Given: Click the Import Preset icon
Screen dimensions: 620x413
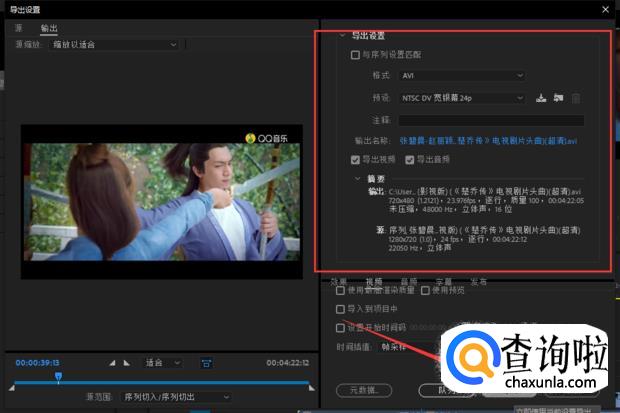Looking at the screenshot, I should pyautogui.click(x=558, y=98).
